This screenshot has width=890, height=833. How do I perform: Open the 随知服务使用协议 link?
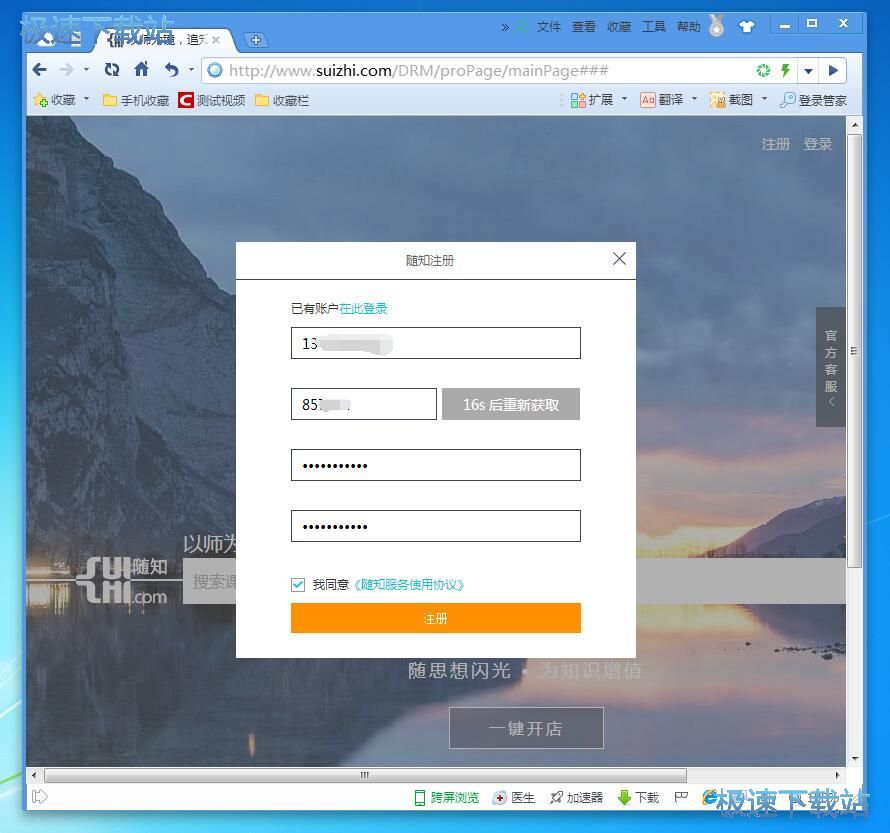pos(409,584)
